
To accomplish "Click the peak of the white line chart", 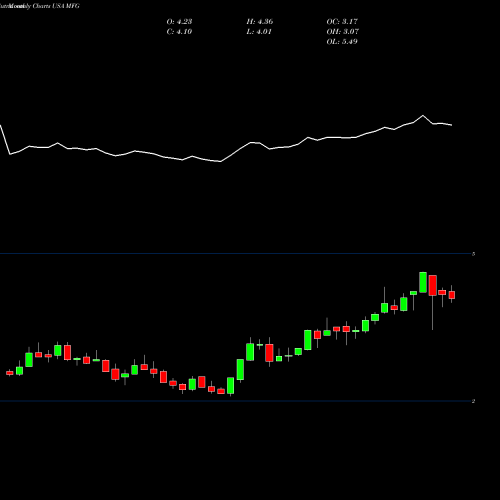I will (423, 116).
